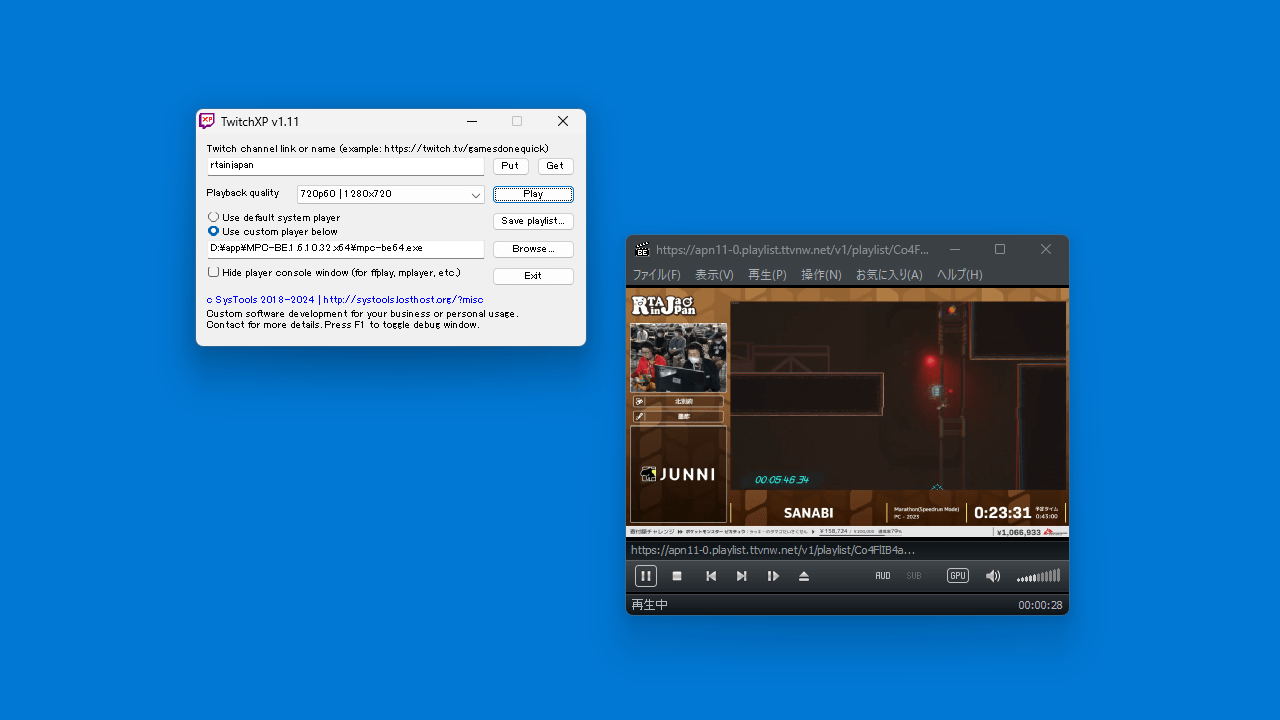
Task: Click the MPC-BE title bar icon
Action: coord(642,249)
